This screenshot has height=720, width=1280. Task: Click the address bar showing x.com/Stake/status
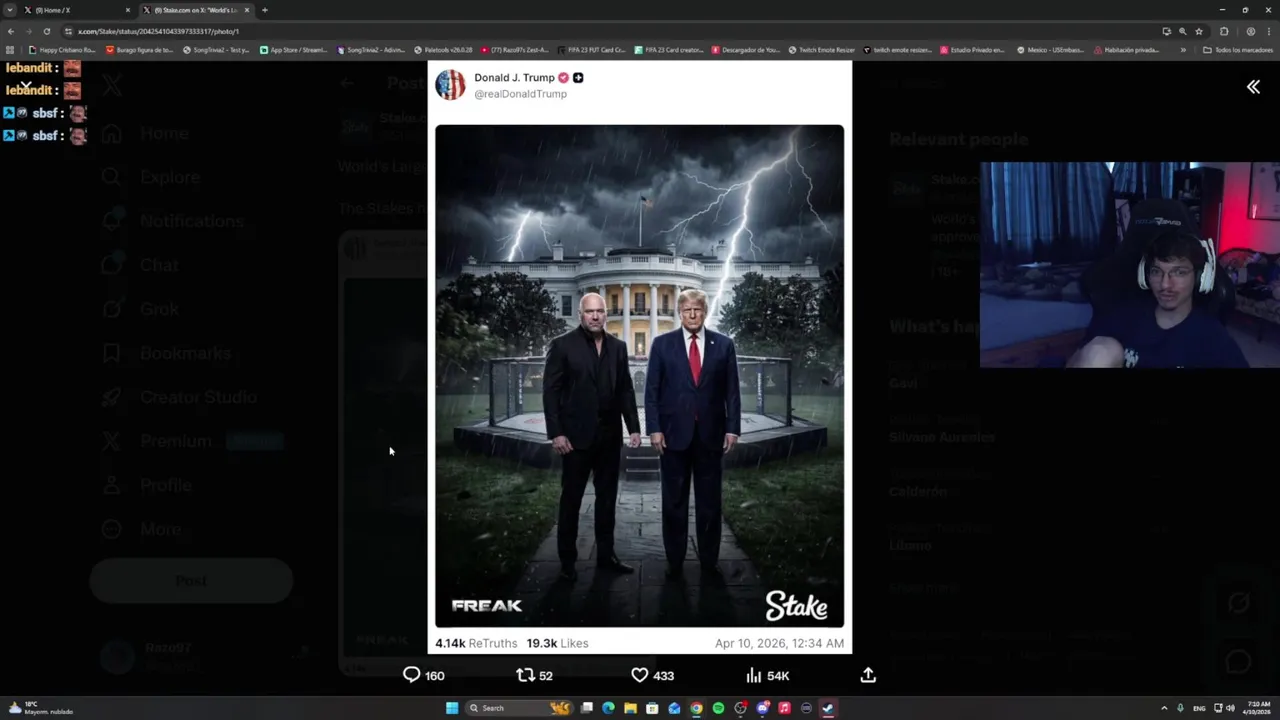[x=600, y=31]
